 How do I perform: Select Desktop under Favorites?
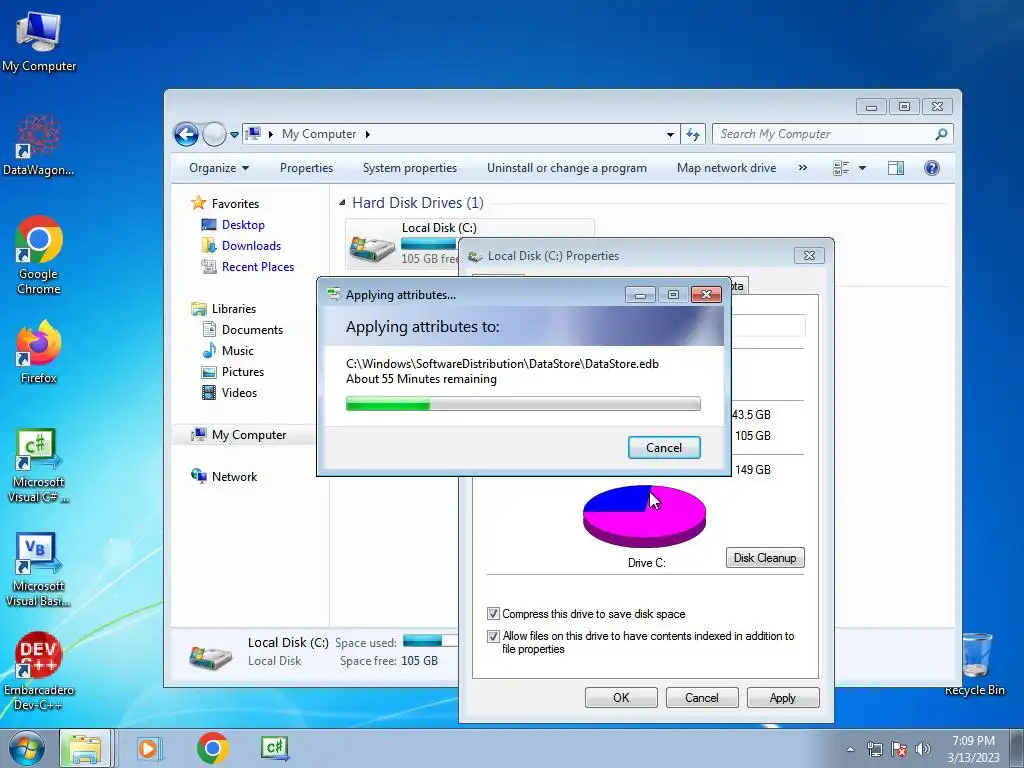coord(243,225)
